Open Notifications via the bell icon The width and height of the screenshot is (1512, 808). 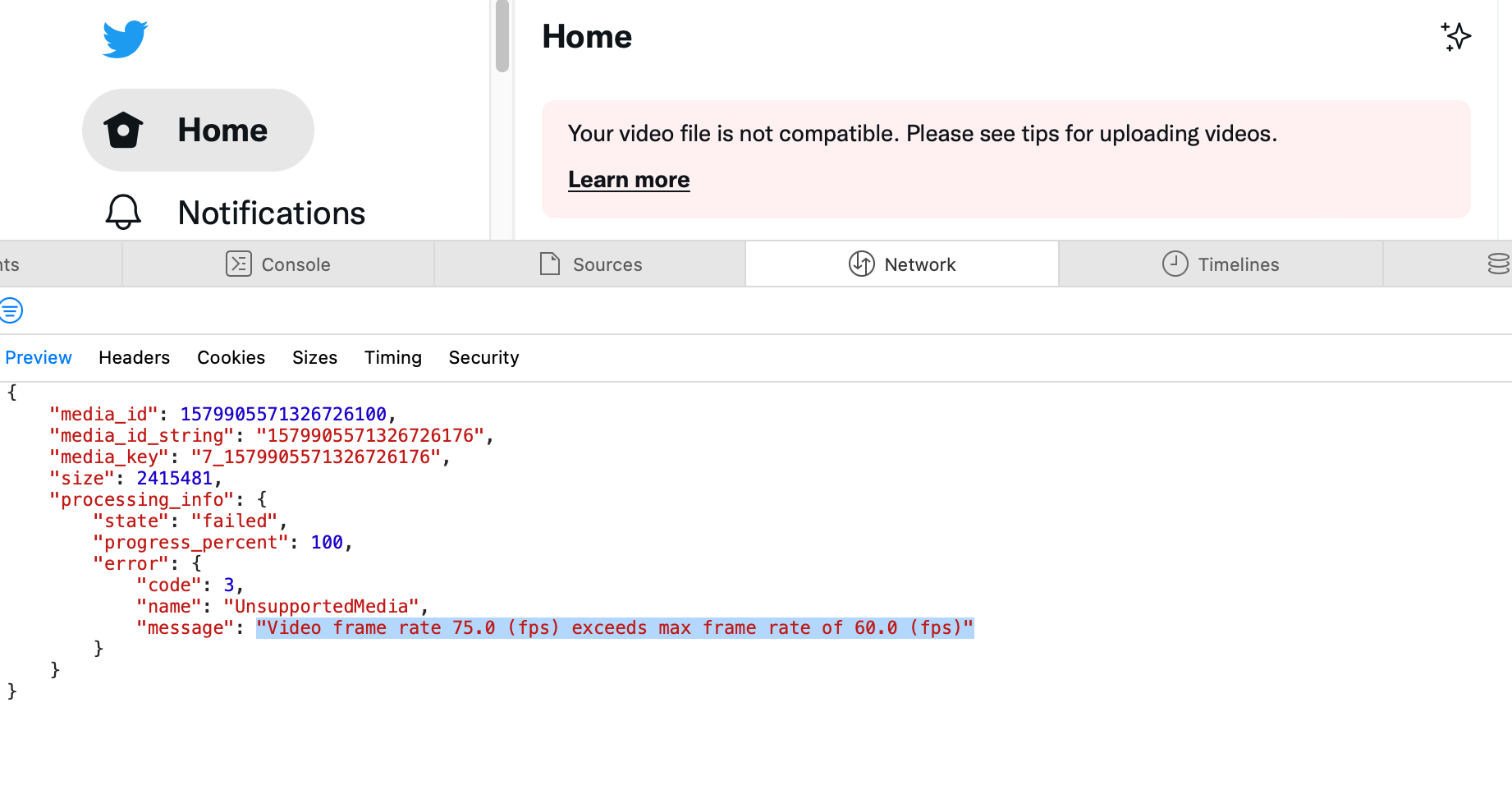[123, 213]
